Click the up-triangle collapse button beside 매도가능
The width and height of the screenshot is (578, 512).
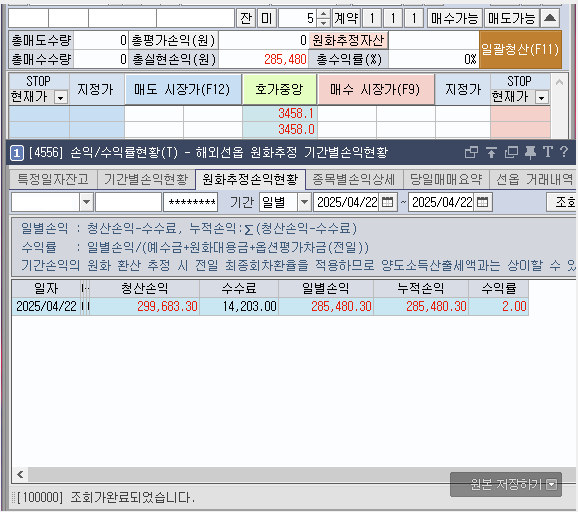(x=550, y=18)
